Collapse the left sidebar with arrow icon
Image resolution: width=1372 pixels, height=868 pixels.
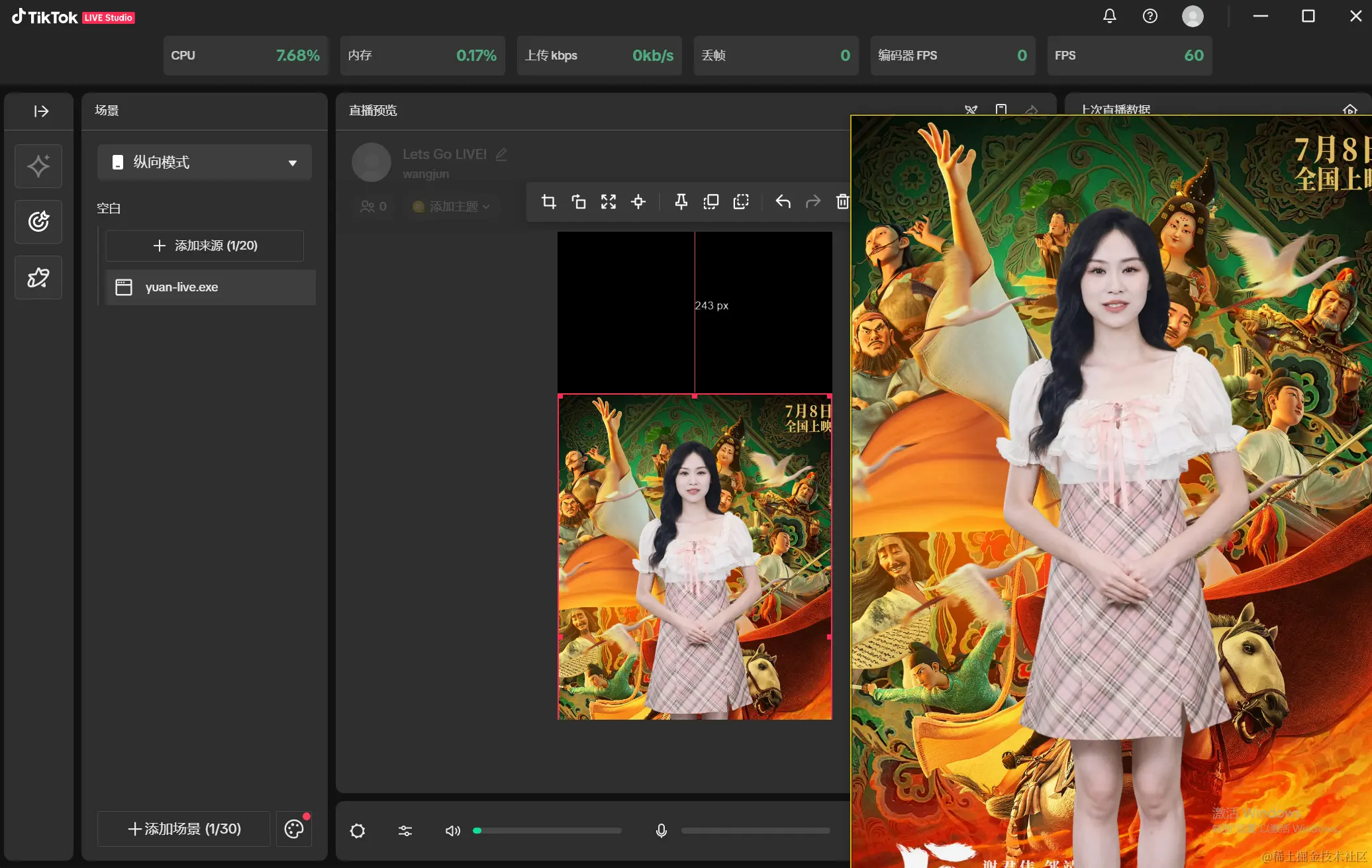[41, 111]
